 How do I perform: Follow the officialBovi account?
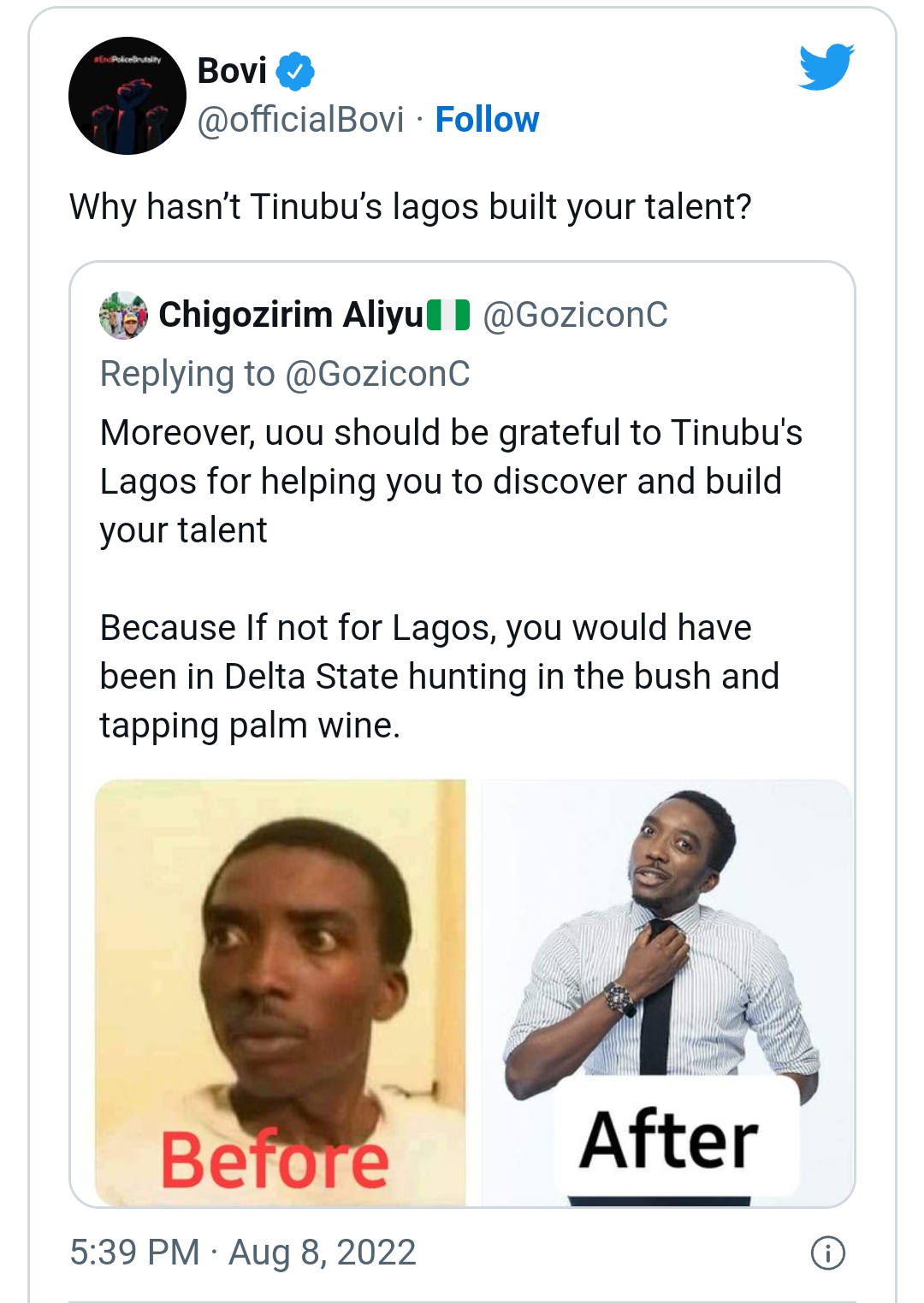[x=487, y=120]
